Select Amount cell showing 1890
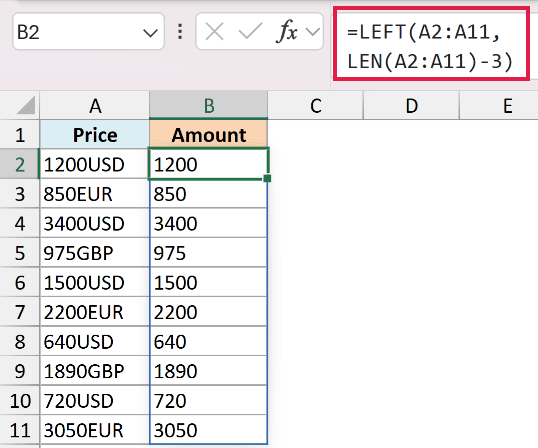Screen dimensions: 538x448 point(209,371)
